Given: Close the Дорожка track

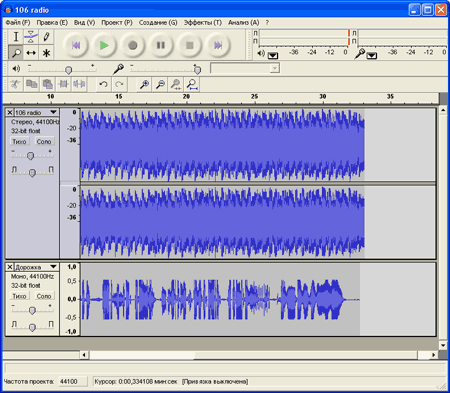Looking at the screenshot, I should point(10,267).
